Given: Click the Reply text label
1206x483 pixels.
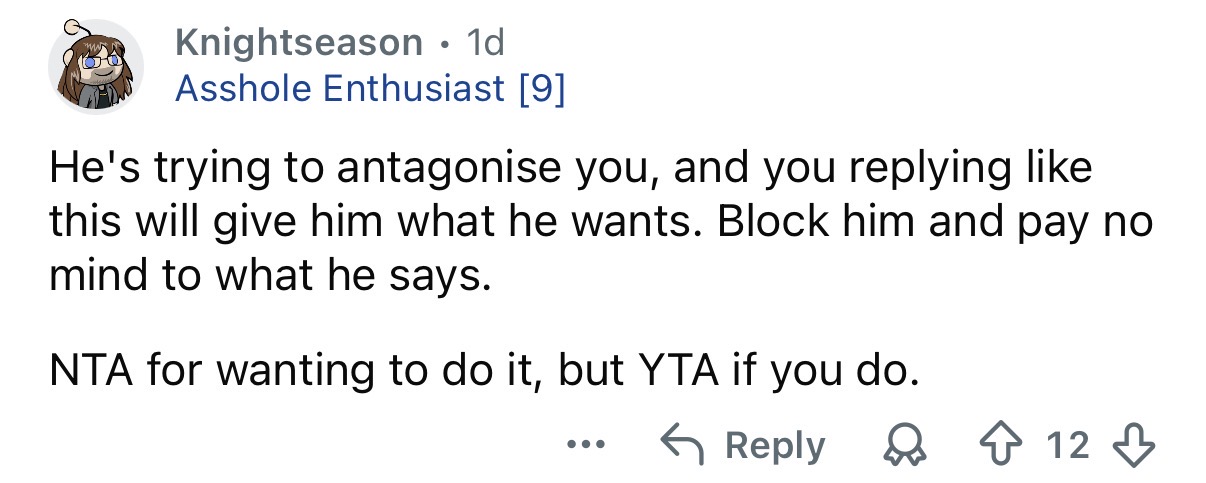Looking at the screenshot, I should click(x=775, y=445).
